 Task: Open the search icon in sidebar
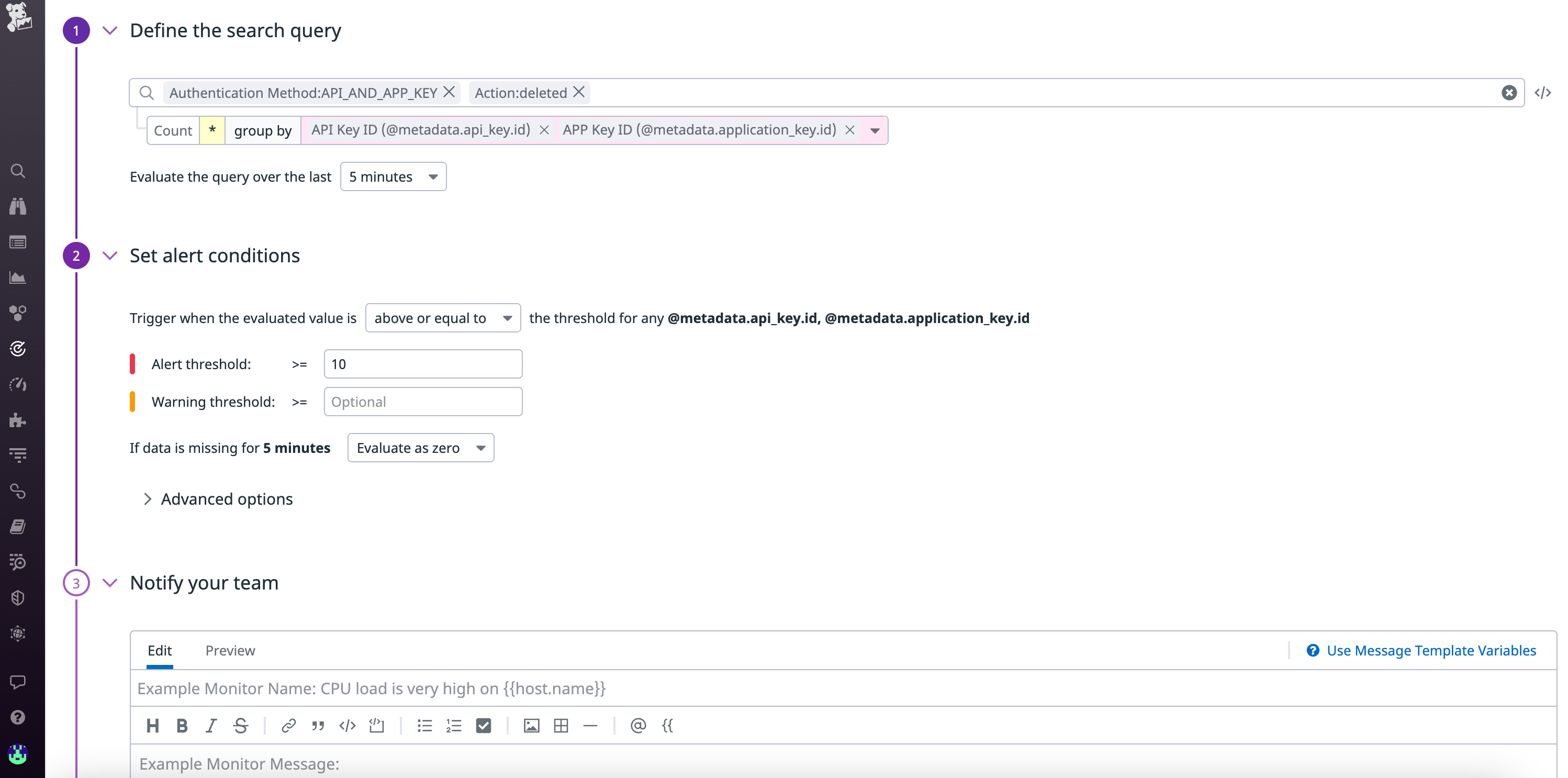[18, 171]
